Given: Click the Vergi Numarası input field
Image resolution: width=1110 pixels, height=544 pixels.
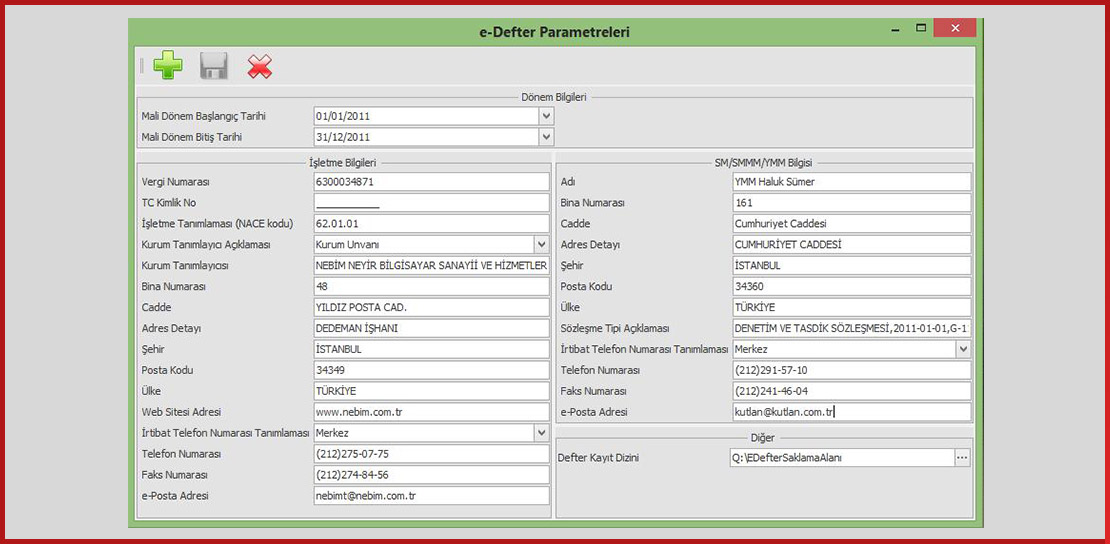Looking at the screenshot, I should click(430, 182).
